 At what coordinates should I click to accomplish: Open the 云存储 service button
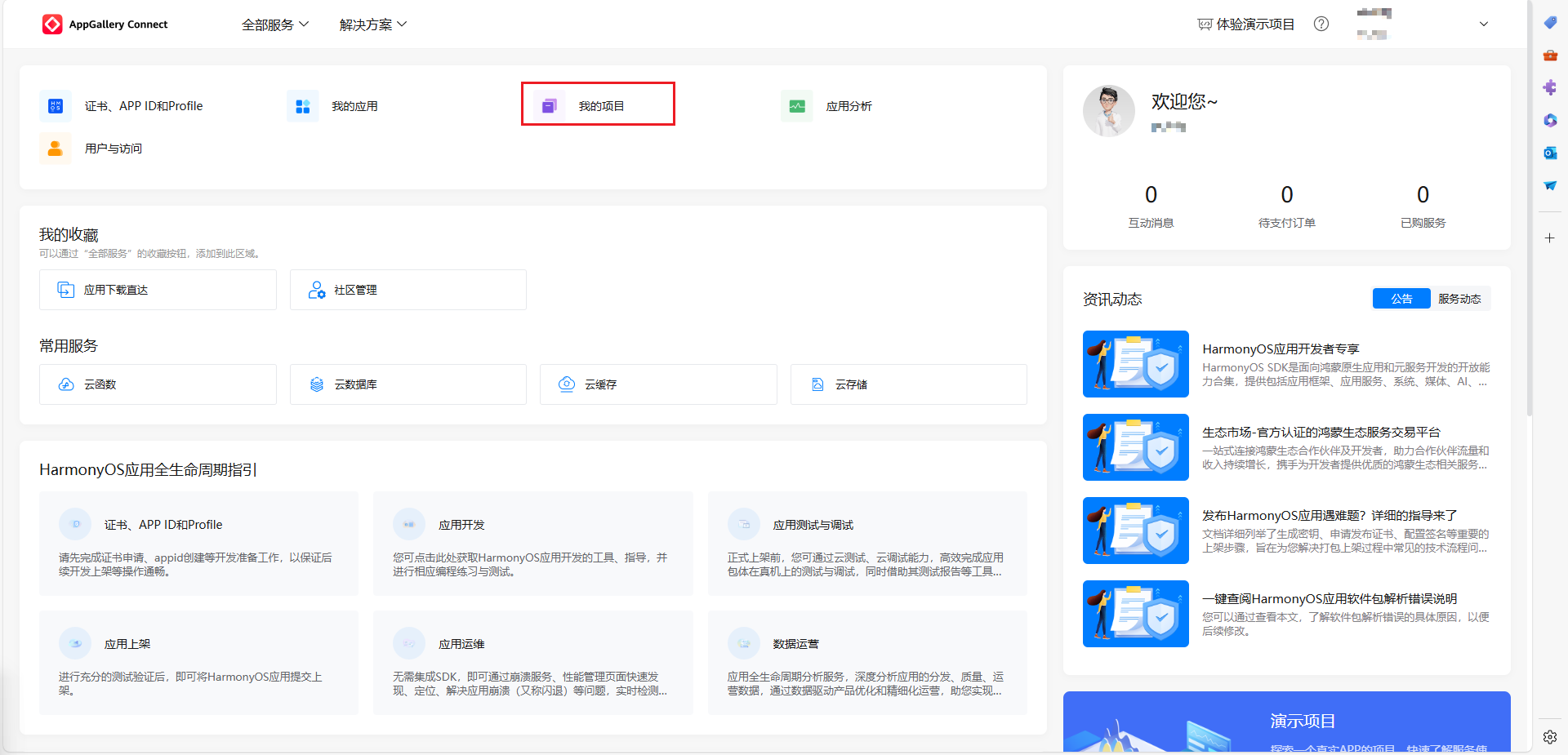(909, 384)
